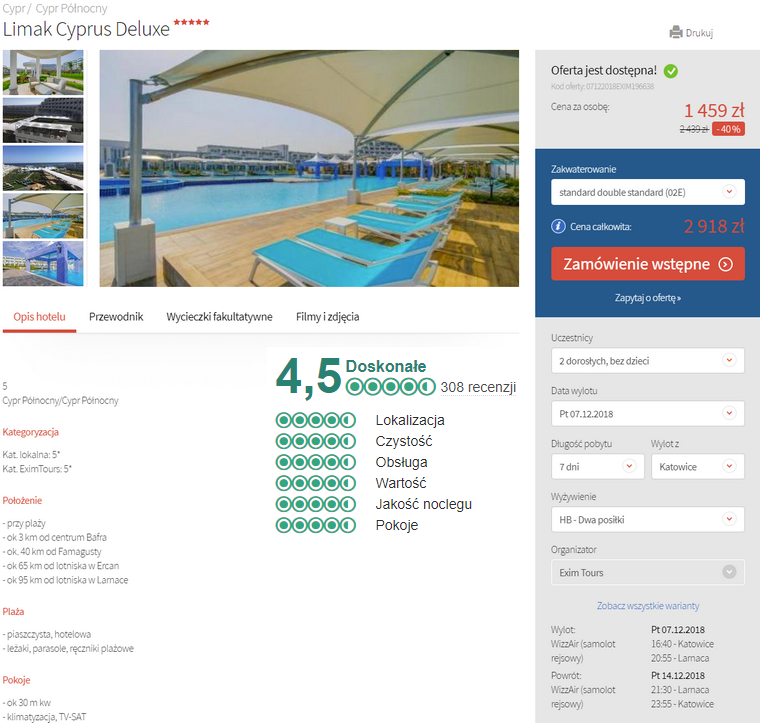Viewport: 760px width, 723px height.
Task: Click the Czystość rating bubbles
Action: 315,441
